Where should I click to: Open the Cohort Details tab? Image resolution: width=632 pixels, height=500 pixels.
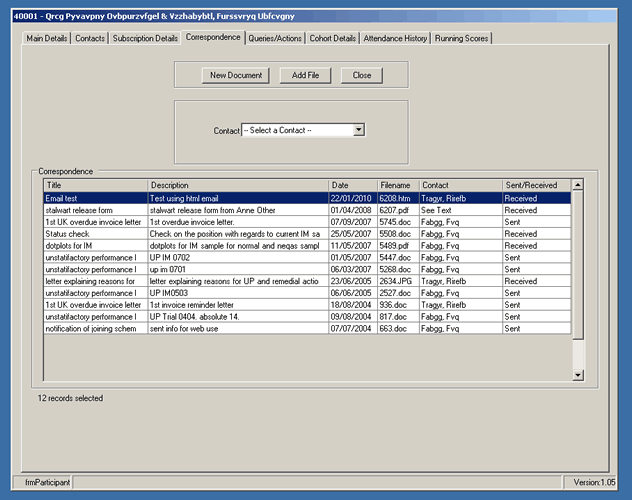click(x=333, y=38)
